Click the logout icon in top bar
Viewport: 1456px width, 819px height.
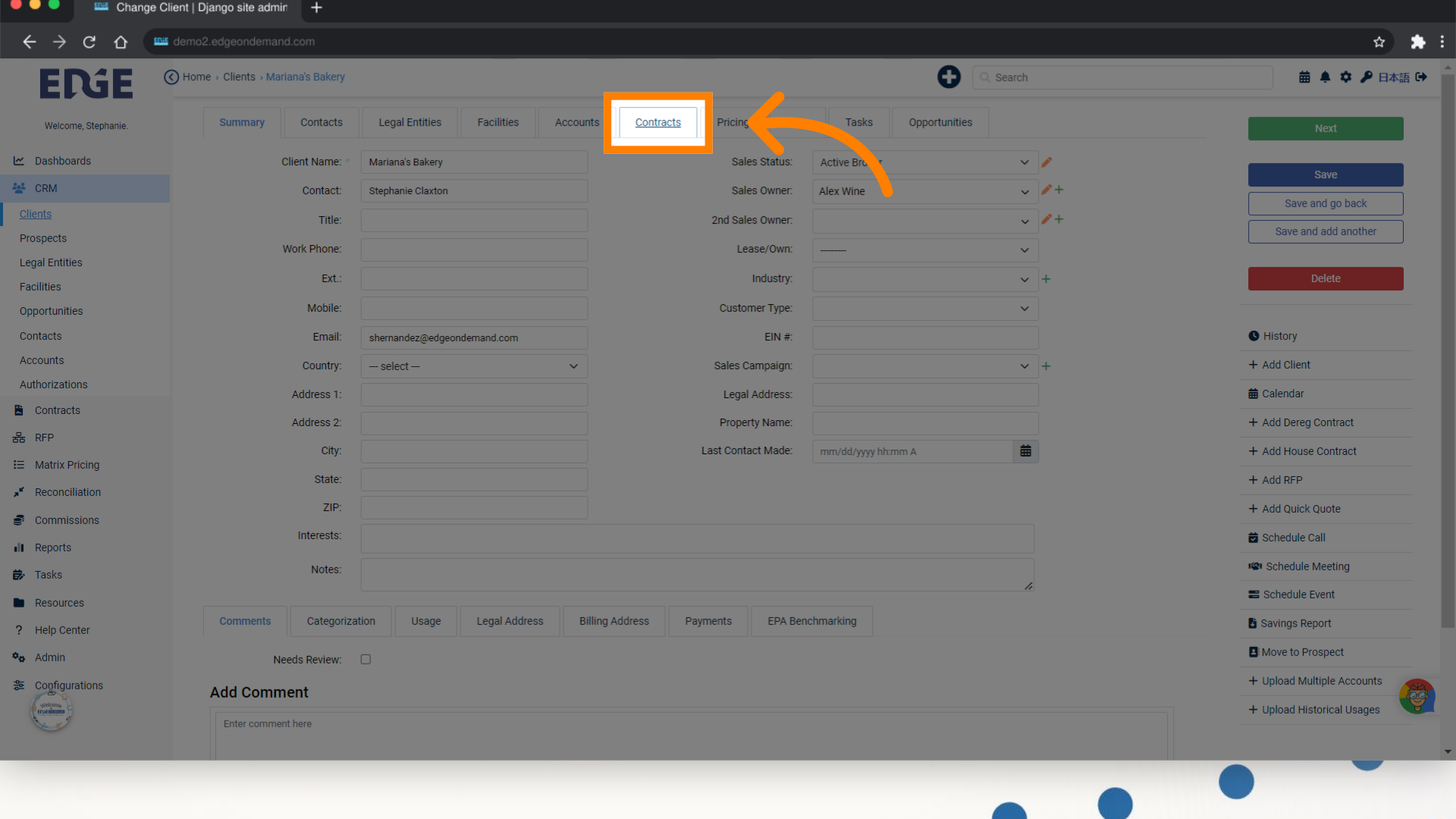tap(1421, 77)
